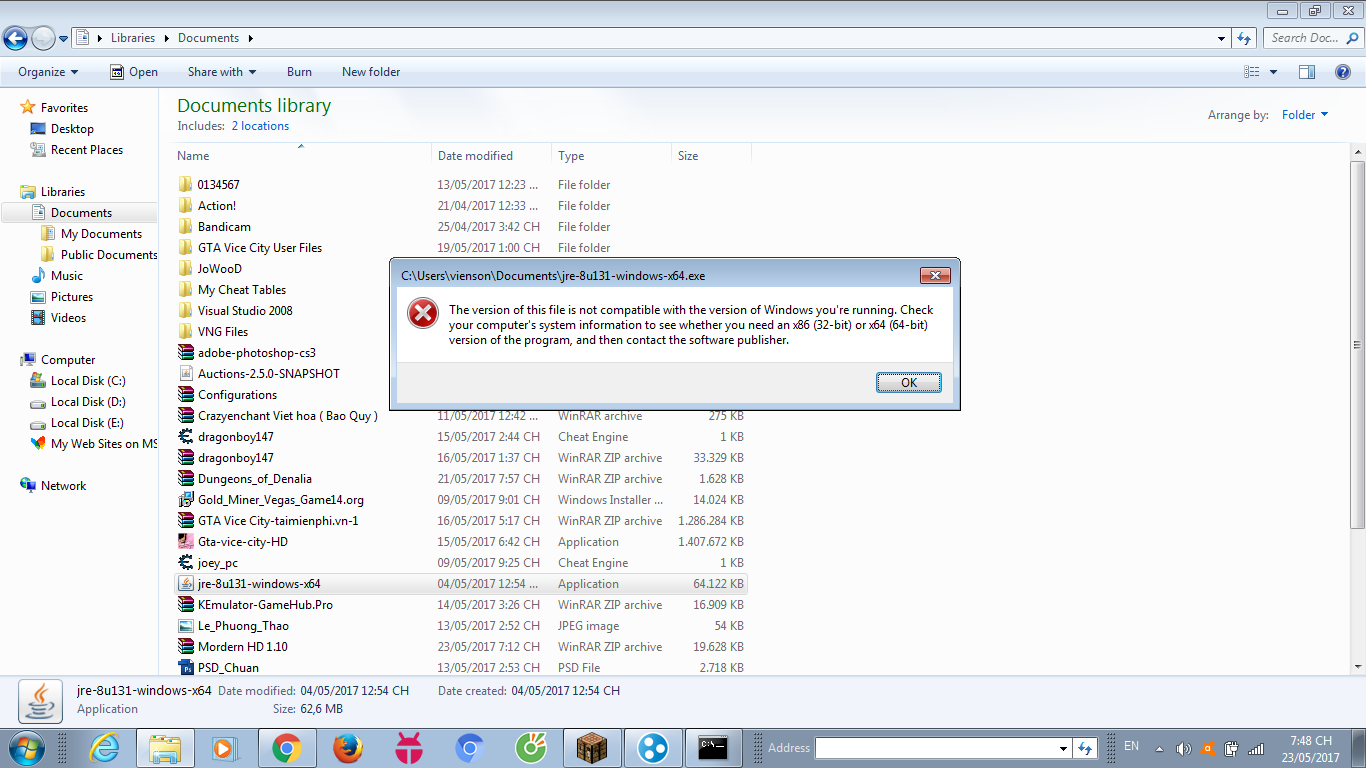Select the Bandicam folder icon
The image size is (1366, 768).
(x=185, y=227)
